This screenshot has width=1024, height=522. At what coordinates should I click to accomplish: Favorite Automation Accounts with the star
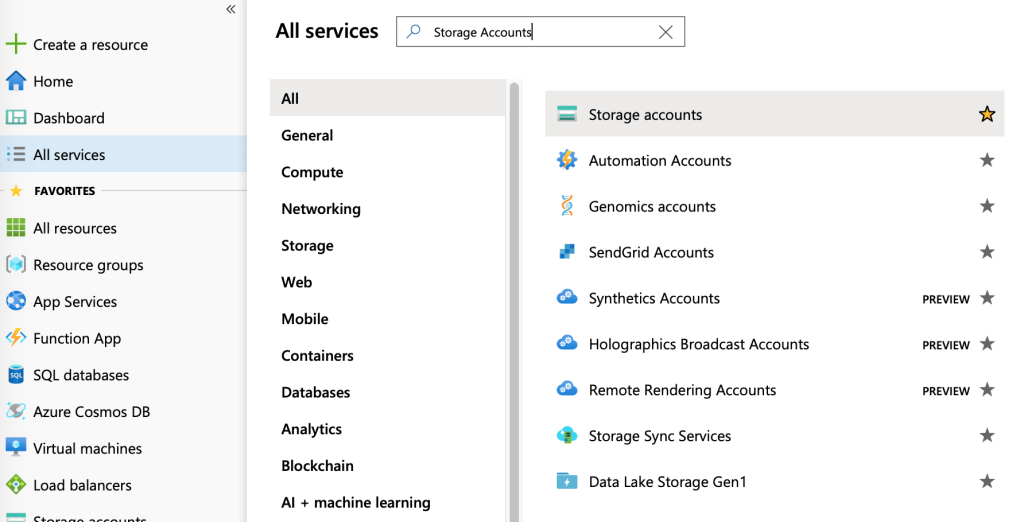(x=987, y=159)
